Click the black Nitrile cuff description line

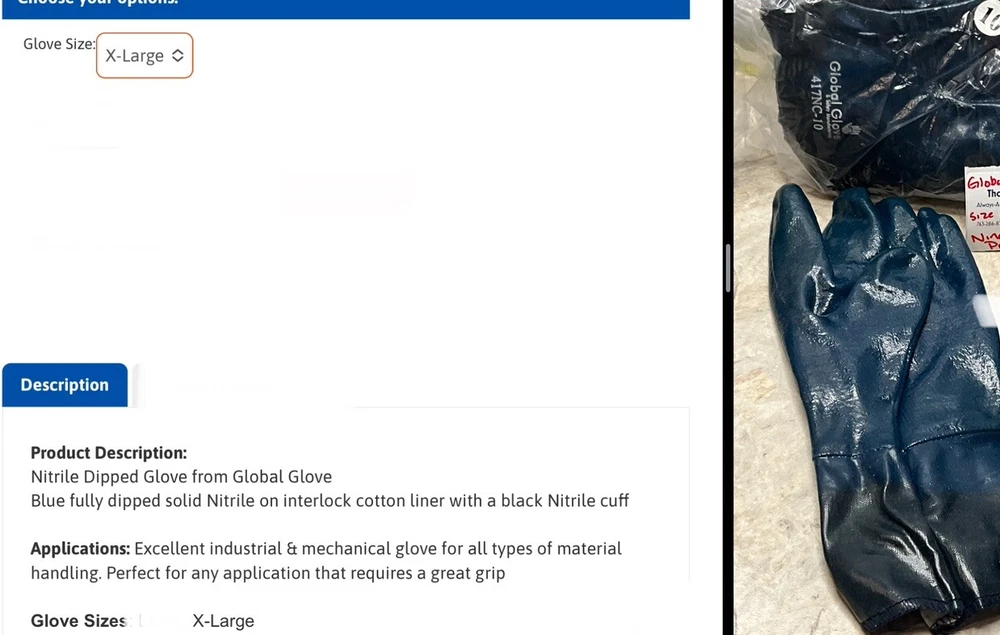click(330, 500)
